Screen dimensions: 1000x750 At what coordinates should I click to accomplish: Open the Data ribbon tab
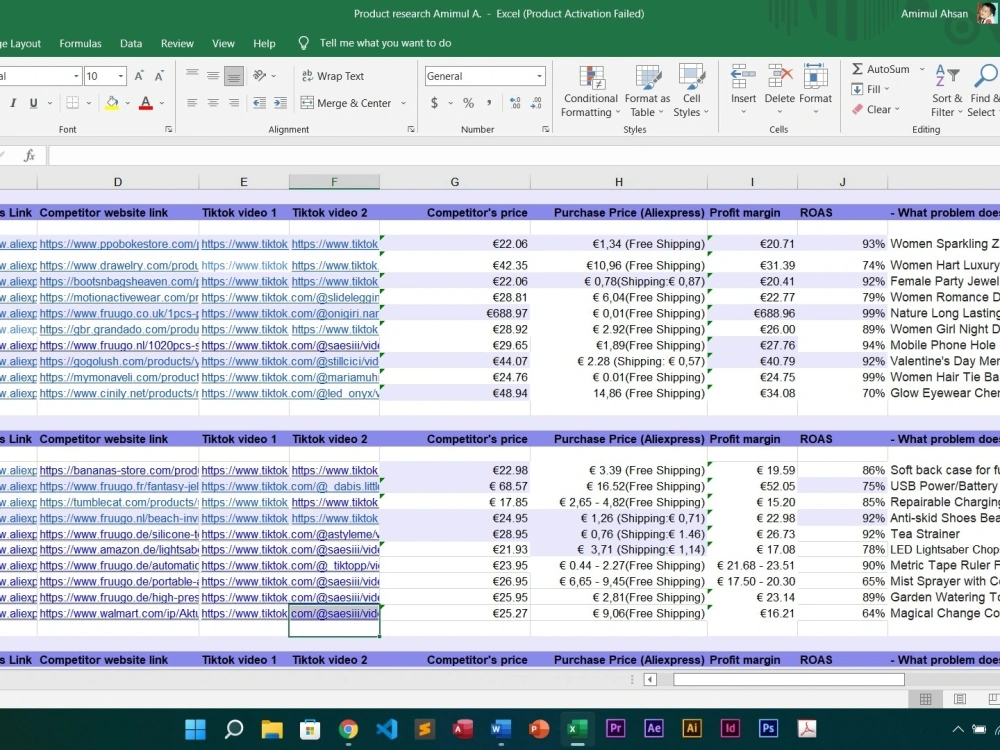(131, 43)
